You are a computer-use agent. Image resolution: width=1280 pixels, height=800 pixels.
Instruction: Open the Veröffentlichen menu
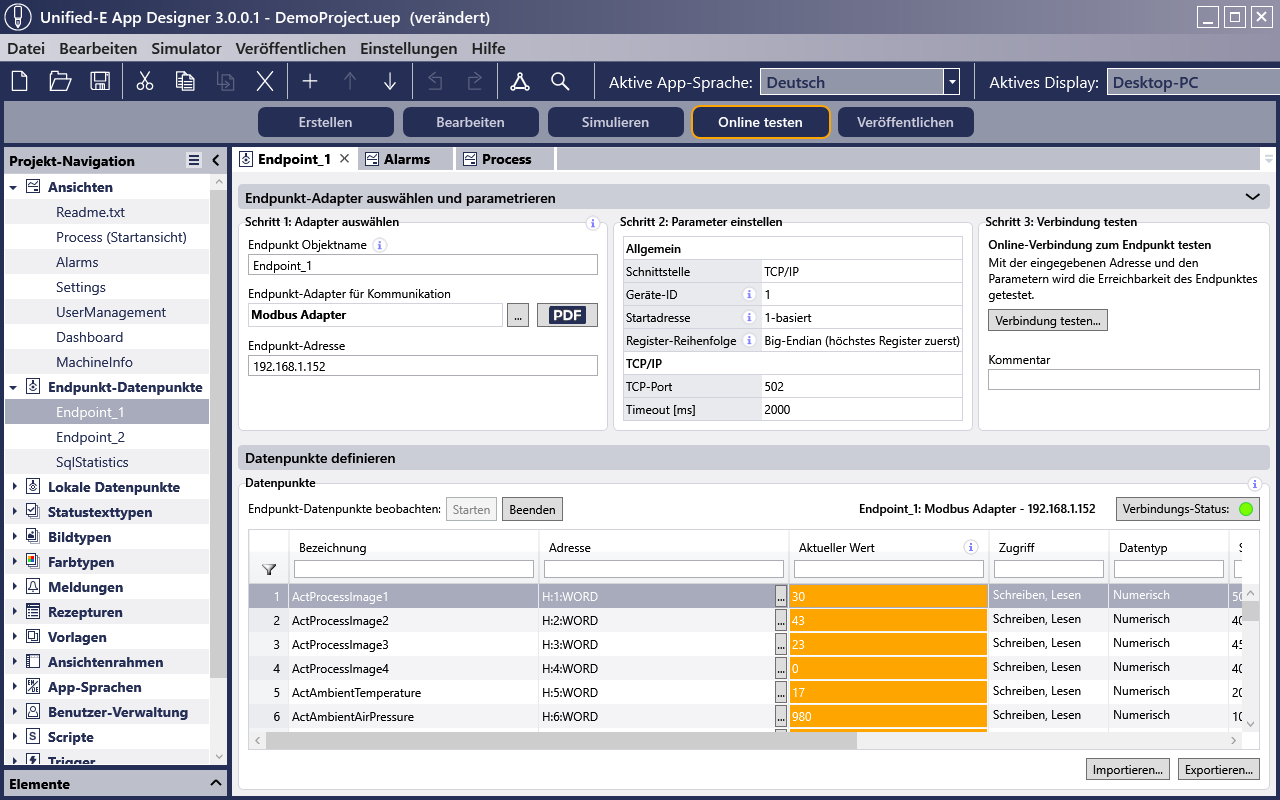click(x=291, y=48)
